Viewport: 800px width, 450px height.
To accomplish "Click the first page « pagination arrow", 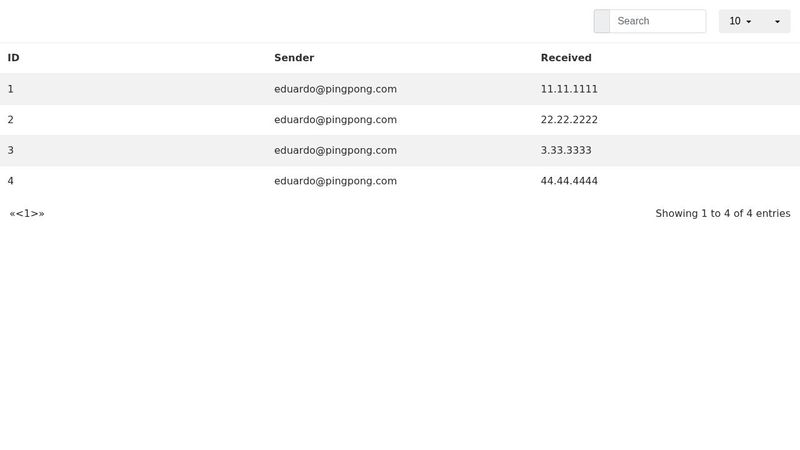I will click(x=13, y=214).
